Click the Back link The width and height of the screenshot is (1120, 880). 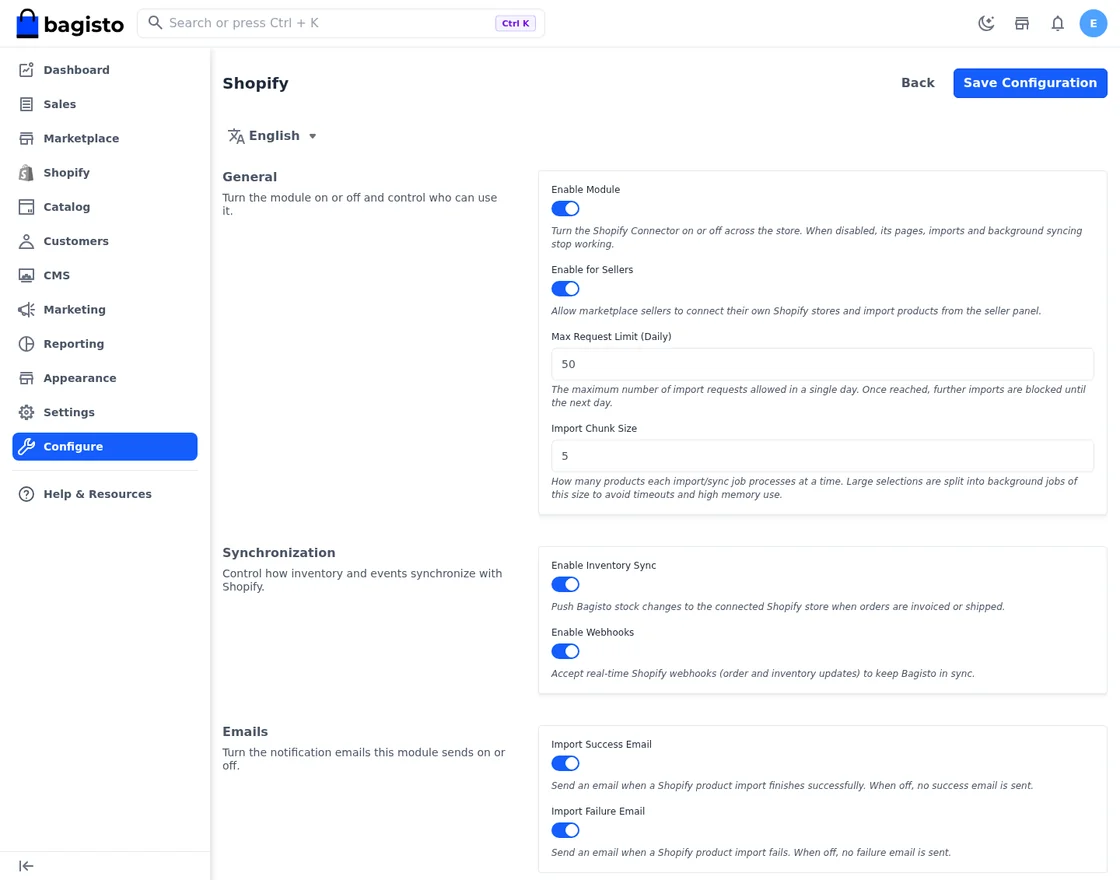tap(918, 83)
